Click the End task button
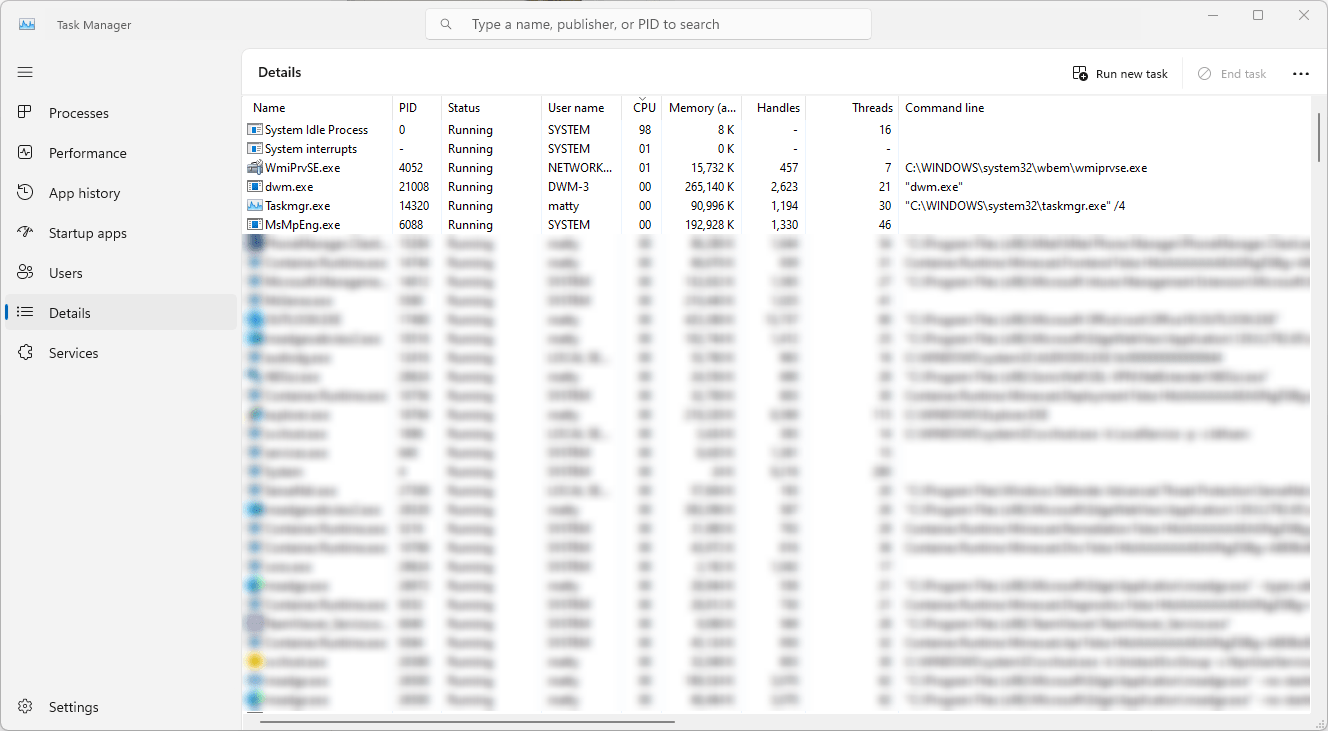1328x731 pixels. [1232, 74]
